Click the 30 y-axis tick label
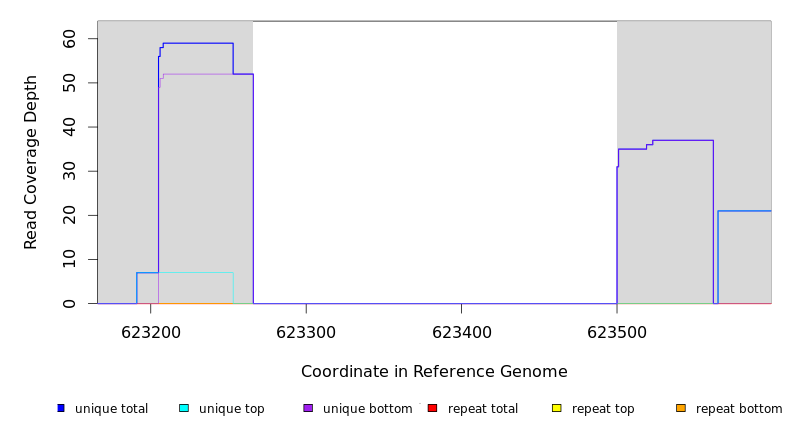This screenshot has height=432, width=792. coord(69,171)
